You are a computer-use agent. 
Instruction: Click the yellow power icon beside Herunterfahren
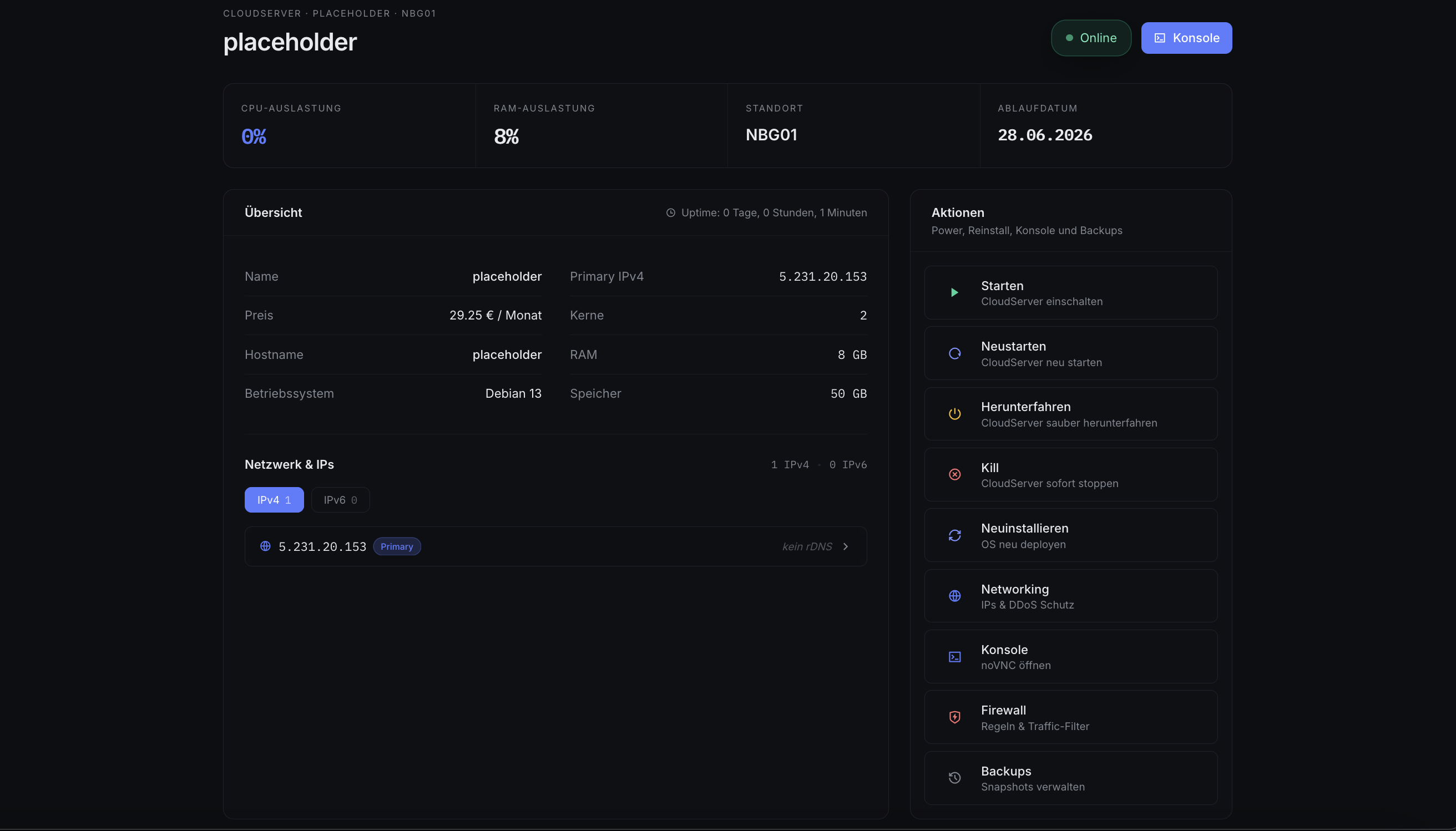click(954, 414)
